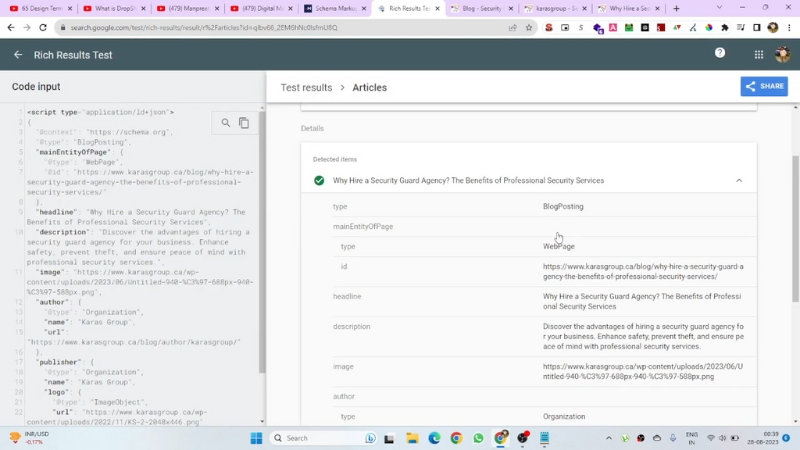Image resolution: width=800 pixels, height=450 pixels.
Task: Click the taskbar Search box
Action: pyautogui.click(x=322, y=438)
